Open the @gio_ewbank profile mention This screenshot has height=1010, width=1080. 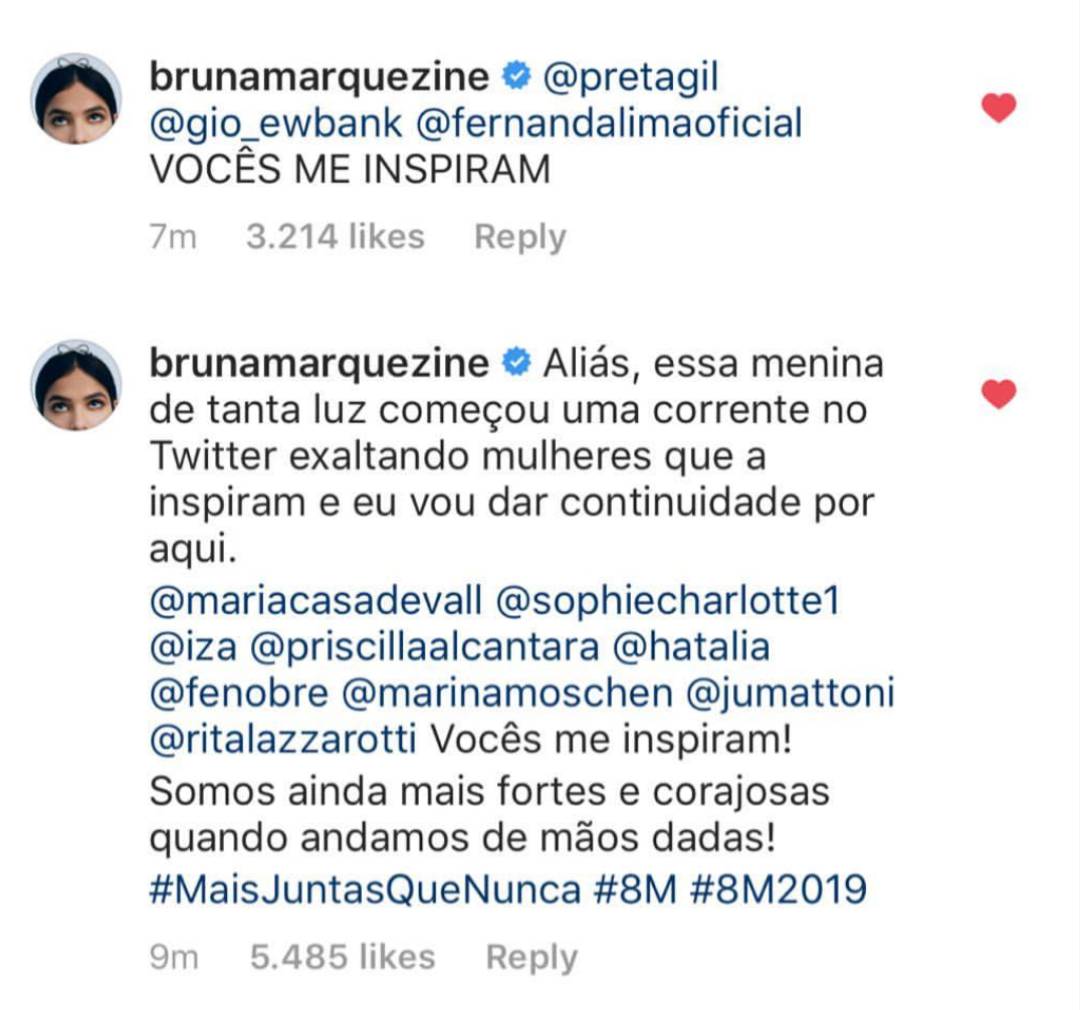(276, 123)
